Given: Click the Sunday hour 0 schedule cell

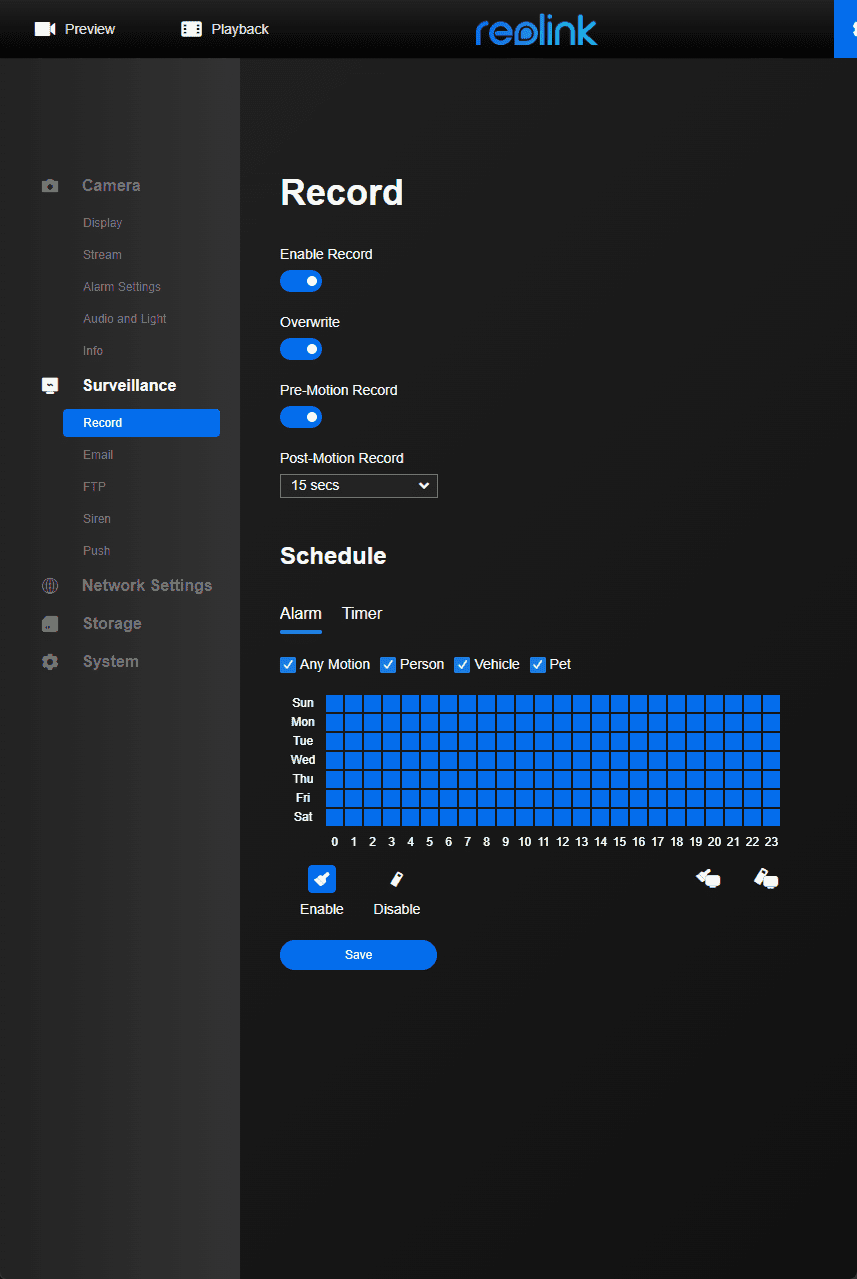Looking at the screenshot, I should [334, 703].
